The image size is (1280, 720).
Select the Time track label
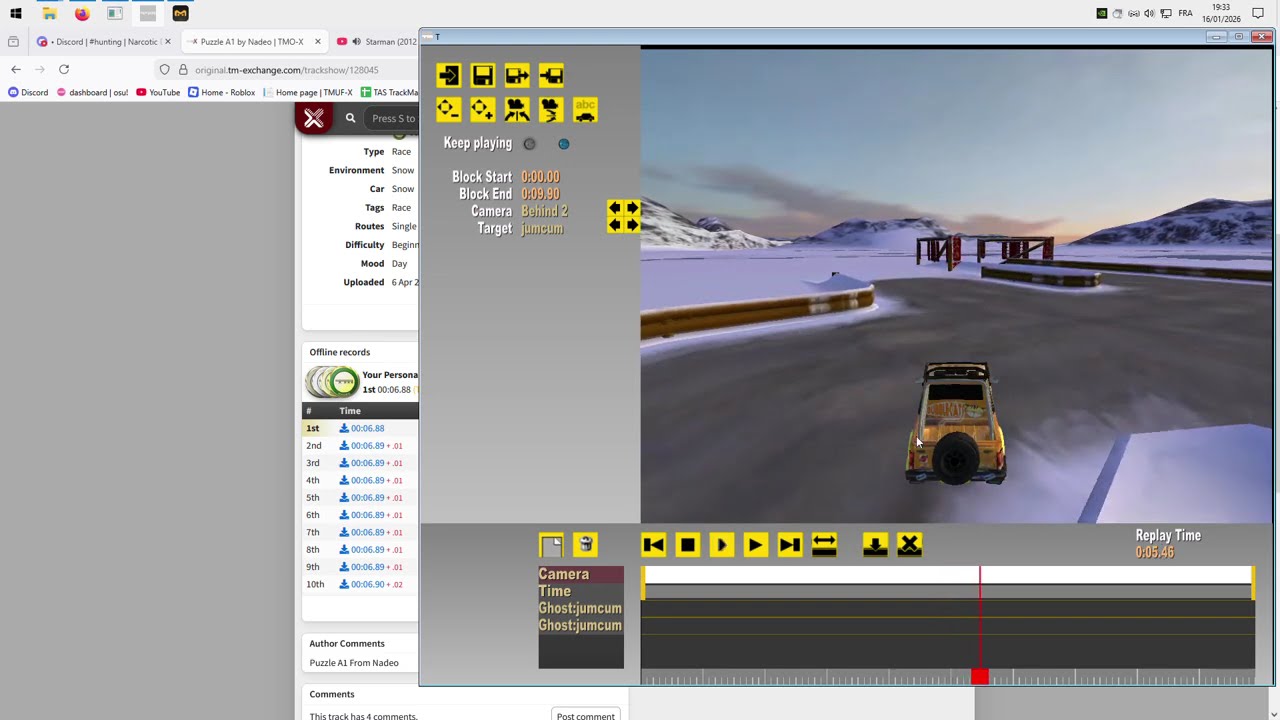click(x=581, y=591)
